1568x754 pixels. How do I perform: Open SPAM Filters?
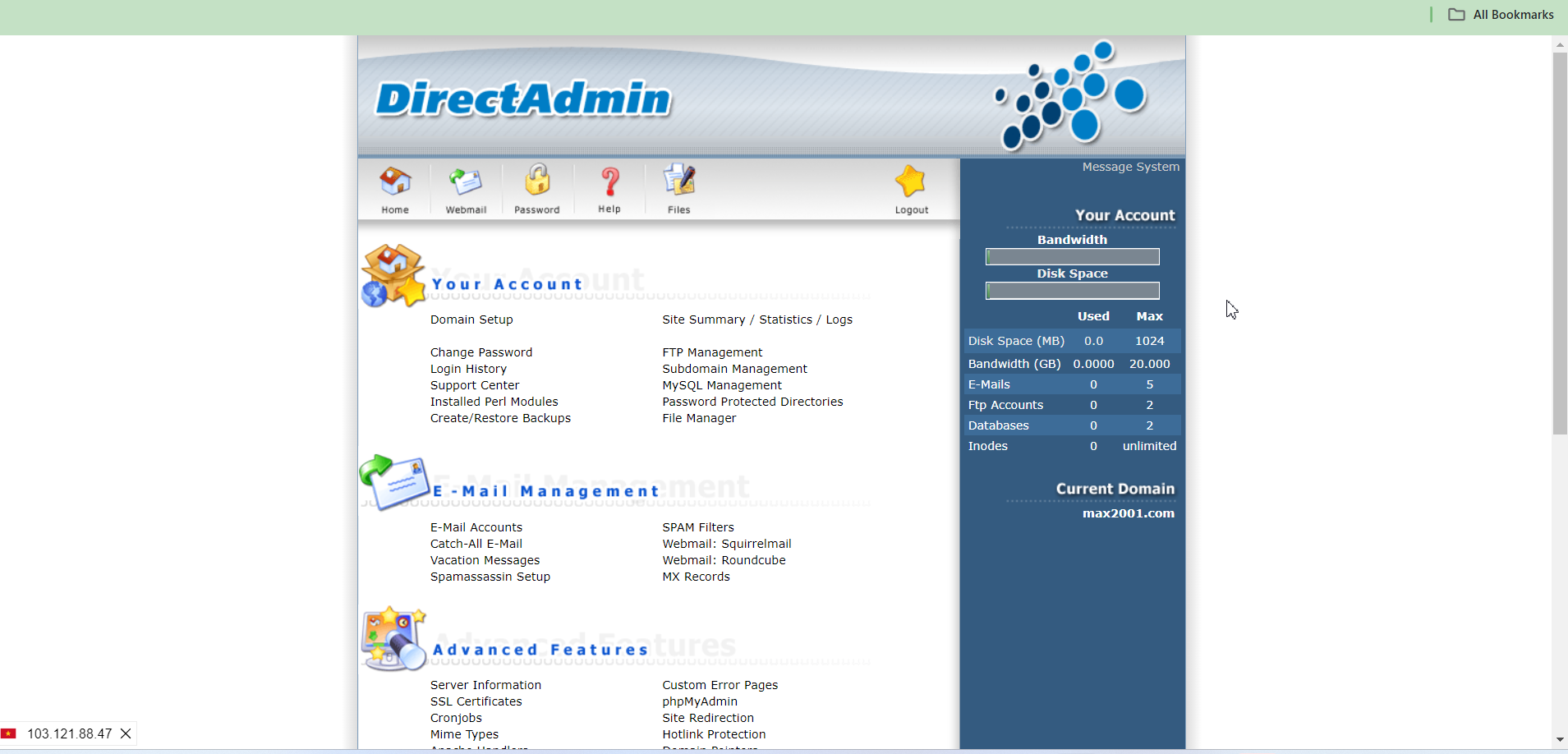pos(698,527)
